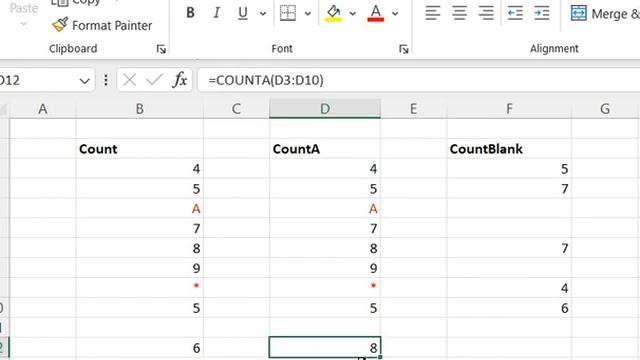640x360 pixels.
Task: Select cell with text 'CountBlank'
Action: point(509,149)
